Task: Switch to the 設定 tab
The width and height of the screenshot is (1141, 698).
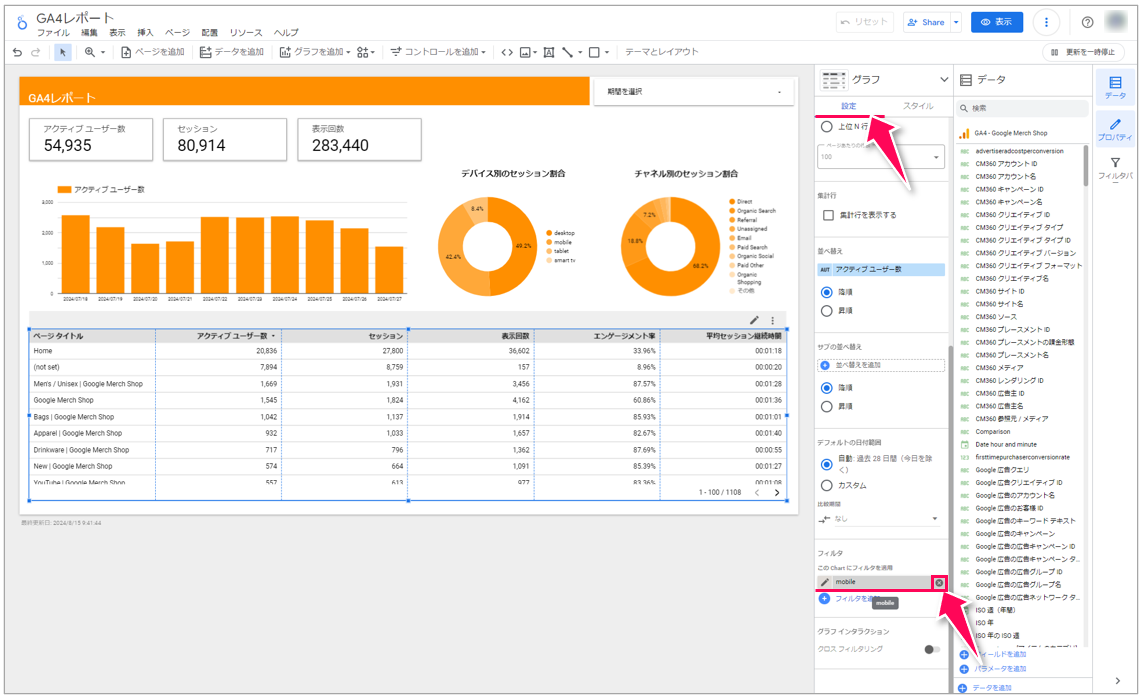Action: [849, 106]
